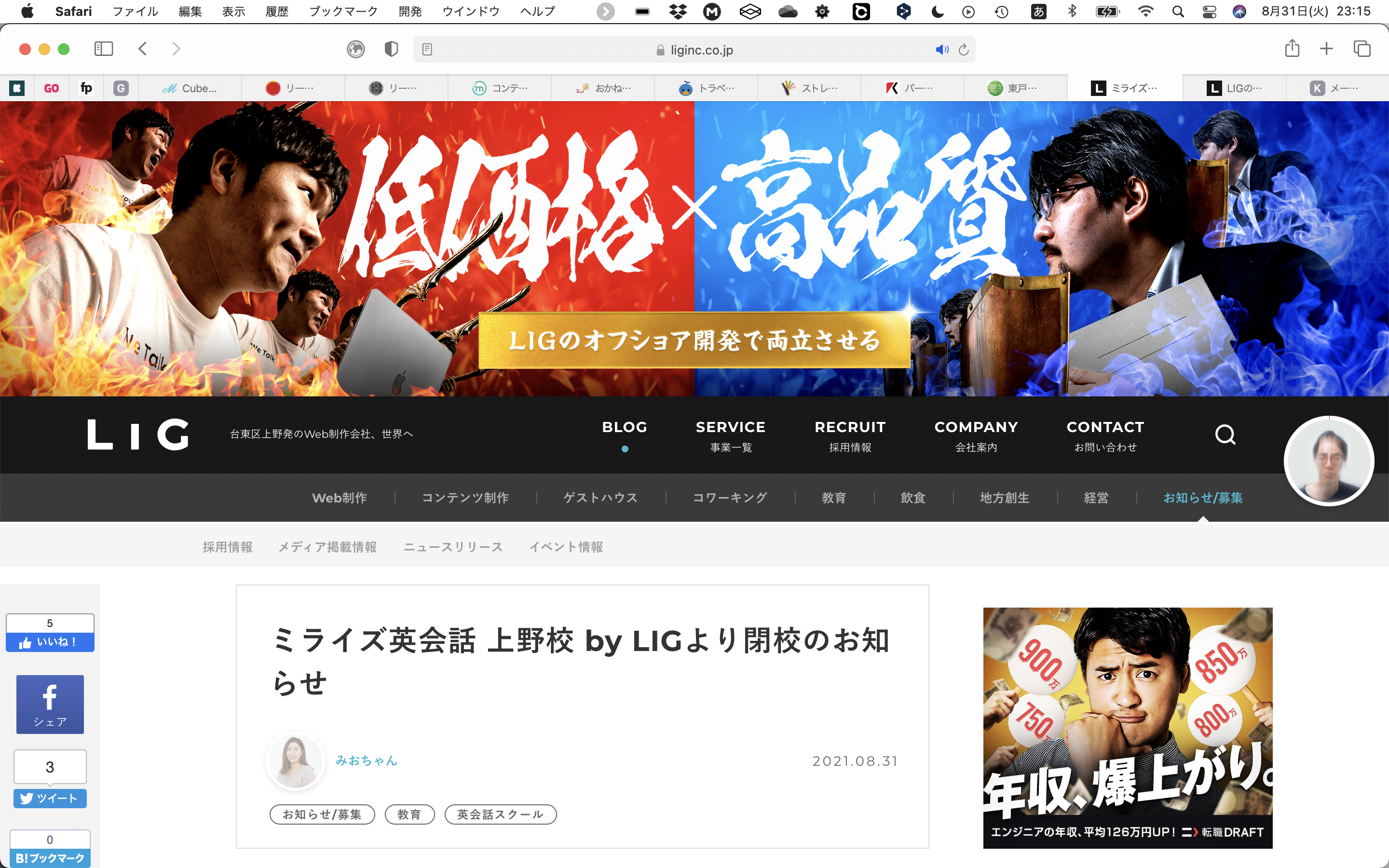Image resolution: width=1389 pixels, height=868 pixels.
Task: Show the Reader view icon
Action: (426, 49)
